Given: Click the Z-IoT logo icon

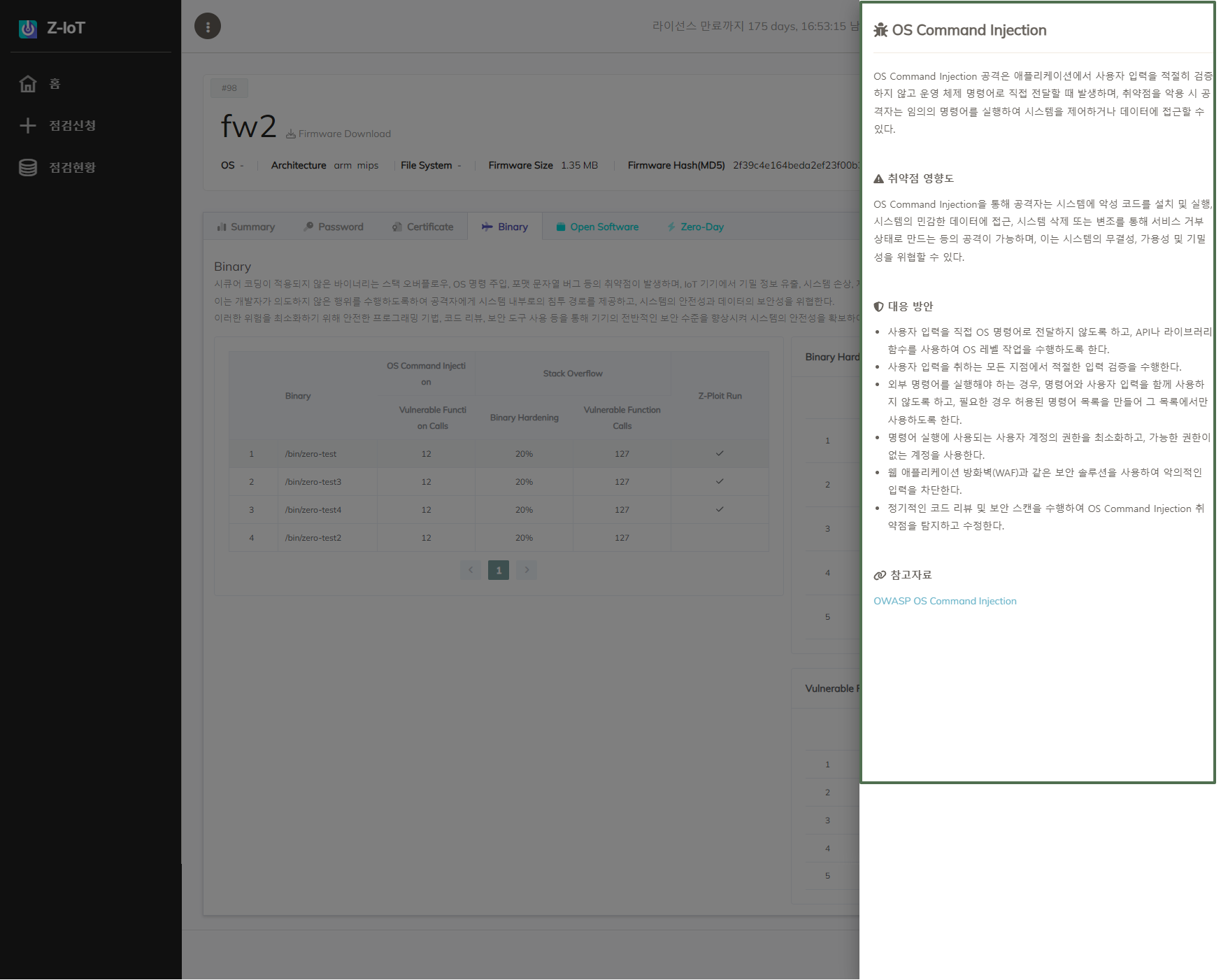Looking at the screenshot, I should [28, 29].
